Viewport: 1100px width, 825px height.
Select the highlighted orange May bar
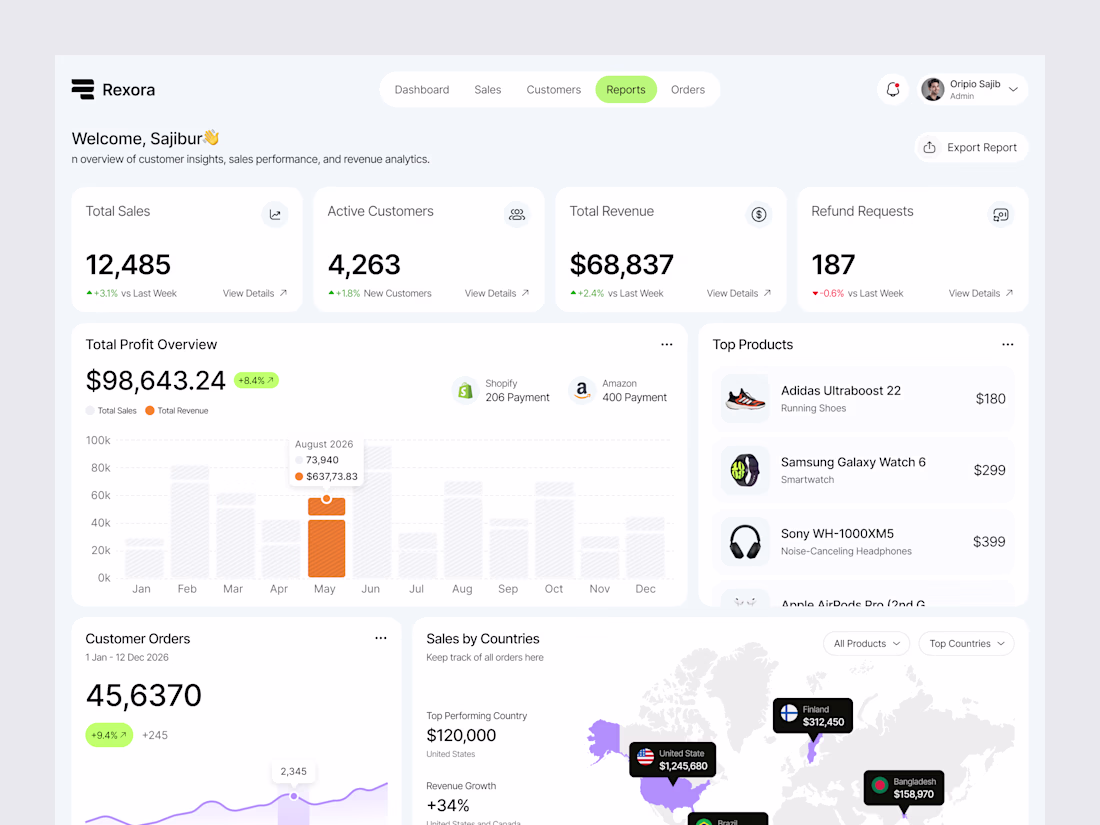[x=326, y=537]
